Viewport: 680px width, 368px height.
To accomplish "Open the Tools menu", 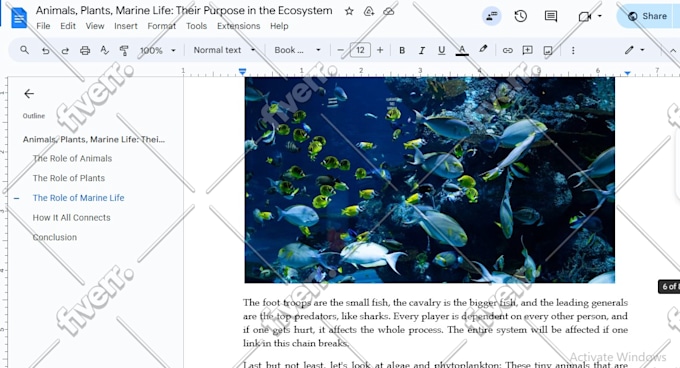I will point(196,26).
